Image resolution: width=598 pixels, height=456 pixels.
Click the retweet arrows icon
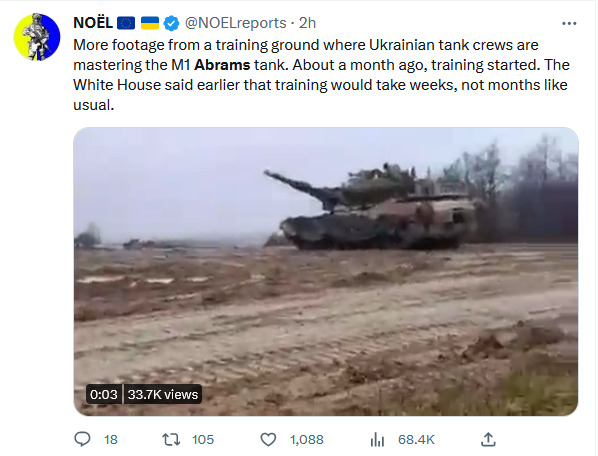(x=171, y=440)
